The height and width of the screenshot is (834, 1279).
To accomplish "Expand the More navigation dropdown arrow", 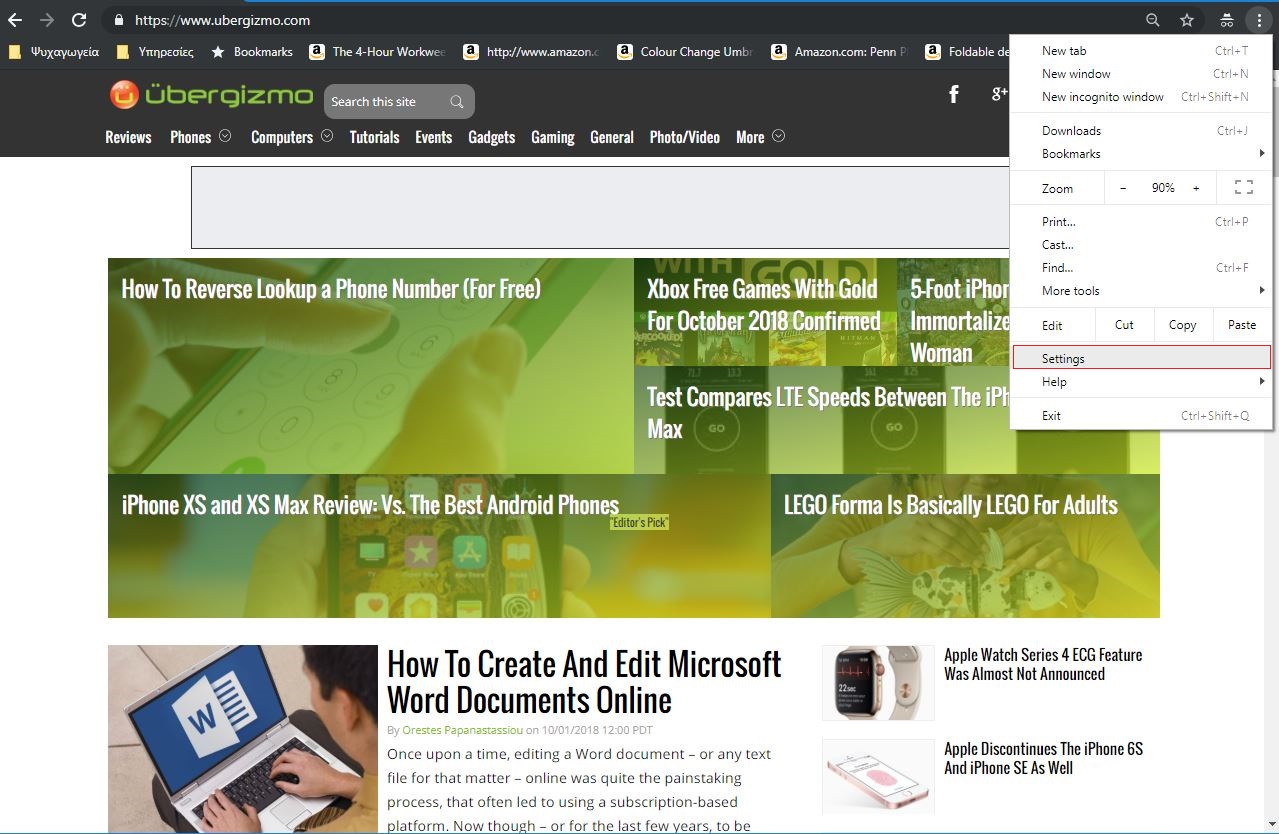I will click(778, 136).
